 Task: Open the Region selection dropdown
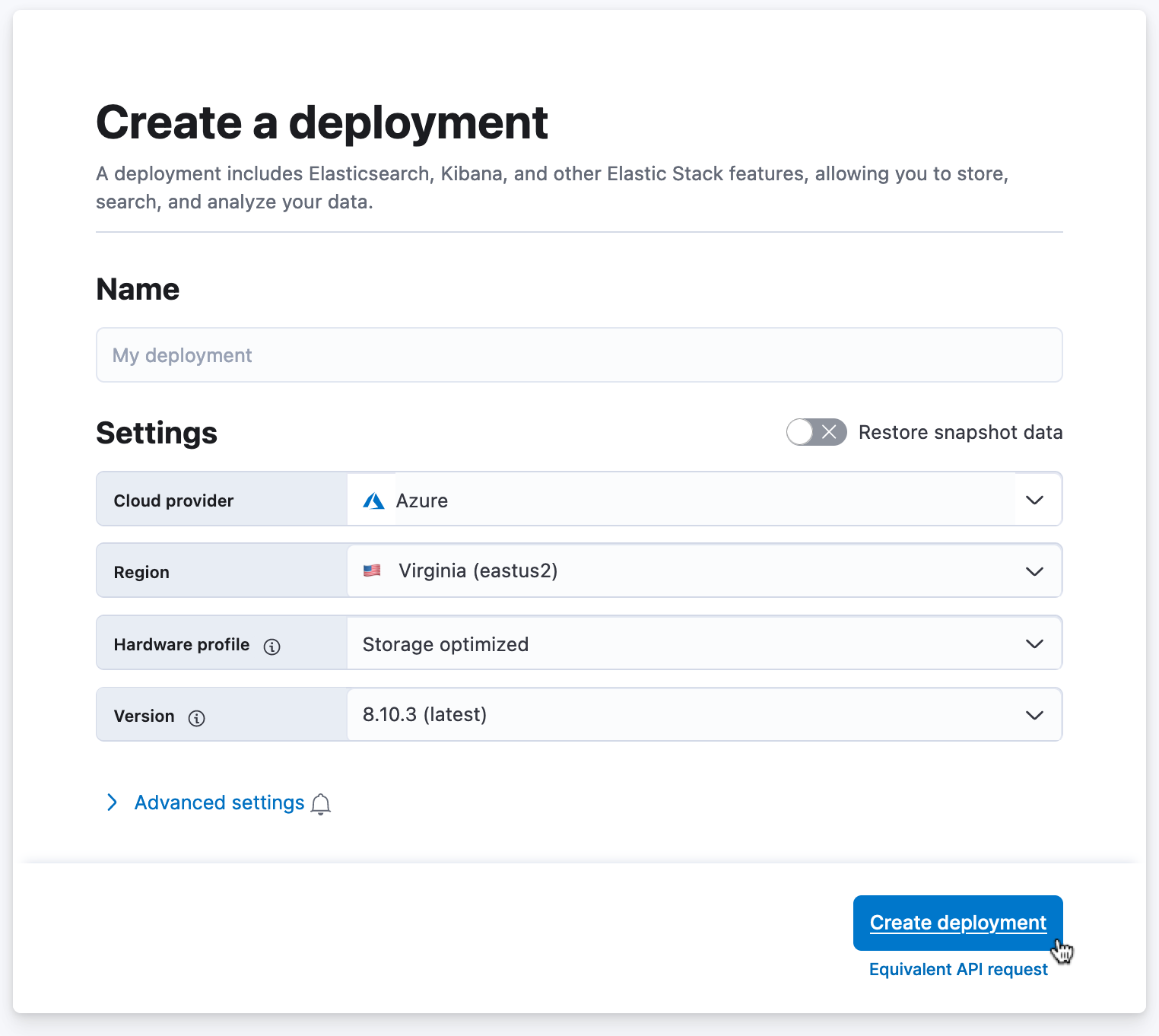(x=1034, y=571)
